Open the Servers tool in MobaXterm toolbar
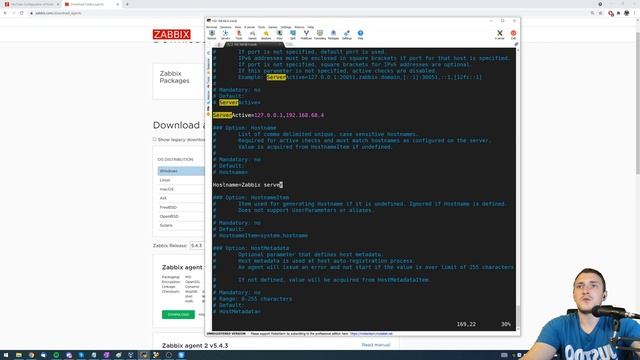Viewport: 640px width, 360px height. pyautogui.click(x=225, y=35)
